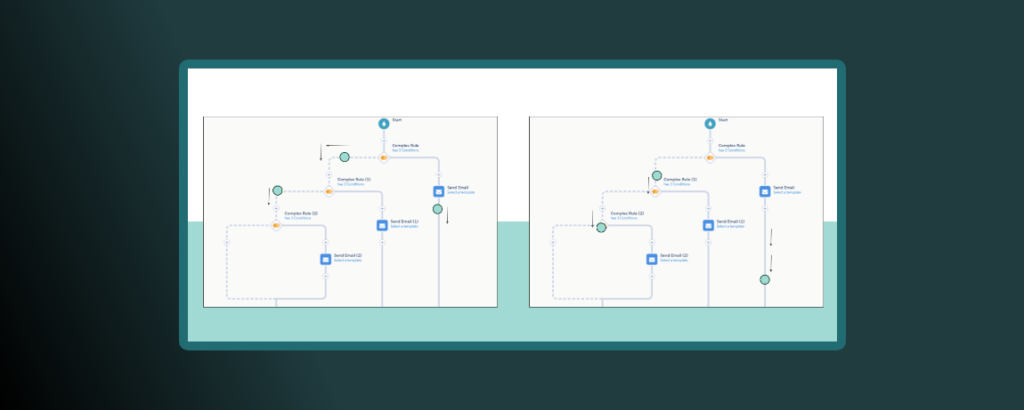
Task: Open the Send Email envelope icon, right diagram
Action: coord(765,191)
